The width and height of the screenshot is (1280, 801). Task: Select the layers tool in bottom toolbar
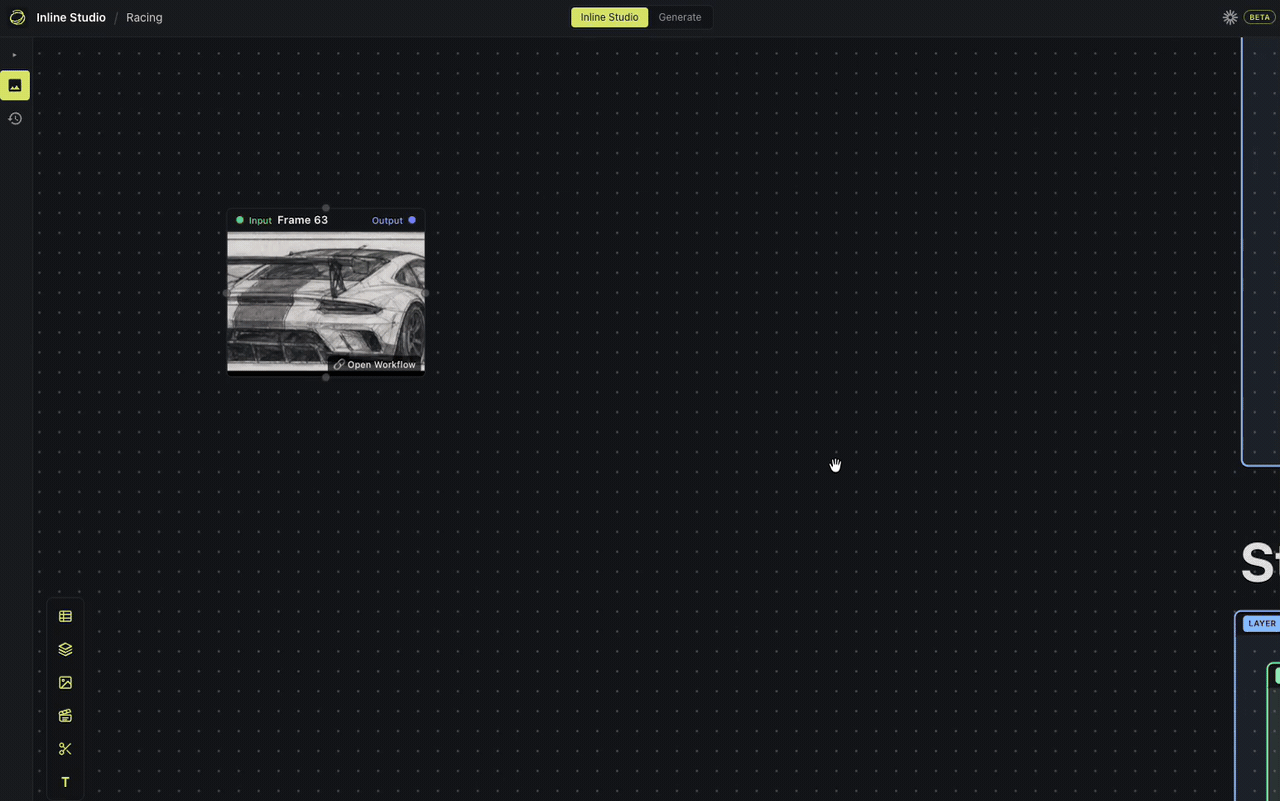(x=65, y=649)
